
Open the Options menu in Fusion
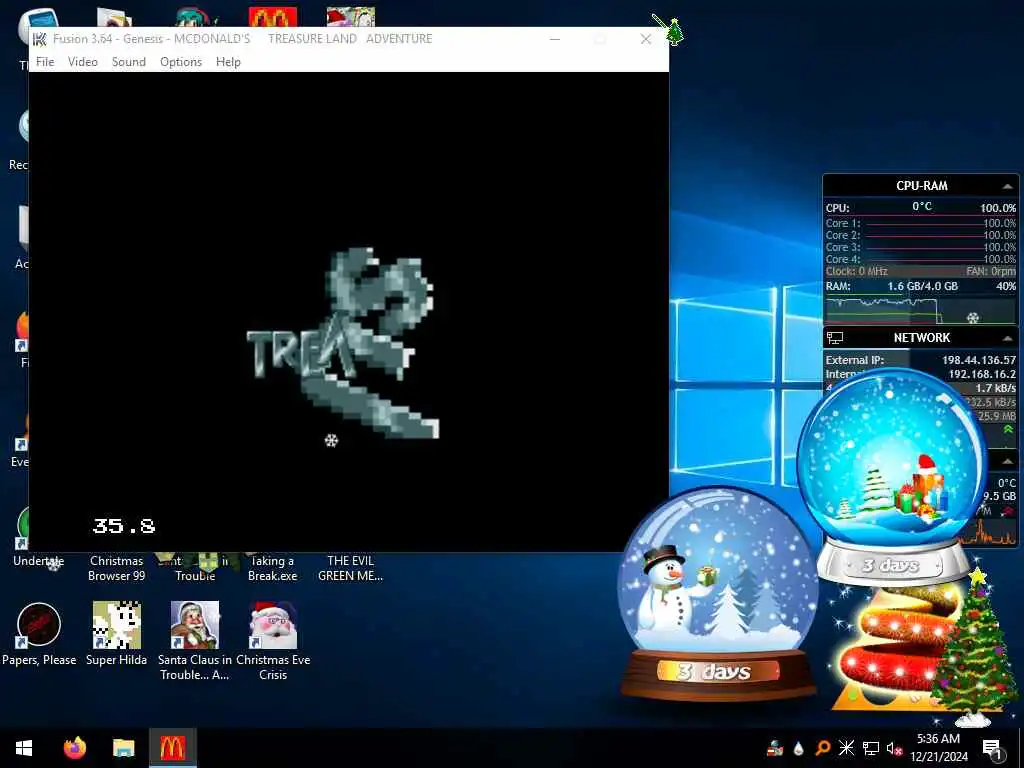pos(181,61)
